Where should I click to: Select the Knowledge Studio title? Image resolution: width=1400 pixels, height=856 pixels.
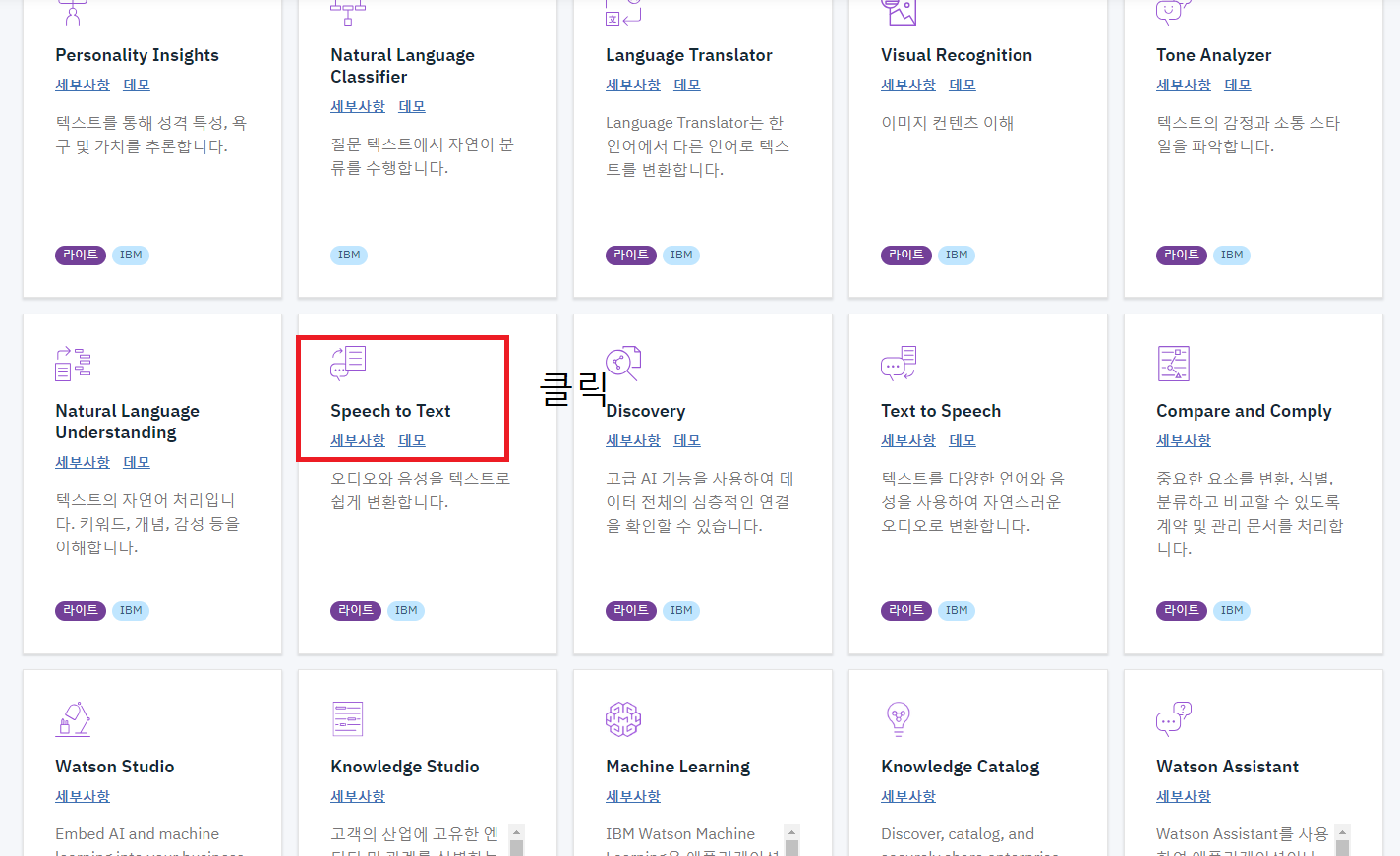(x=405, y=767)
